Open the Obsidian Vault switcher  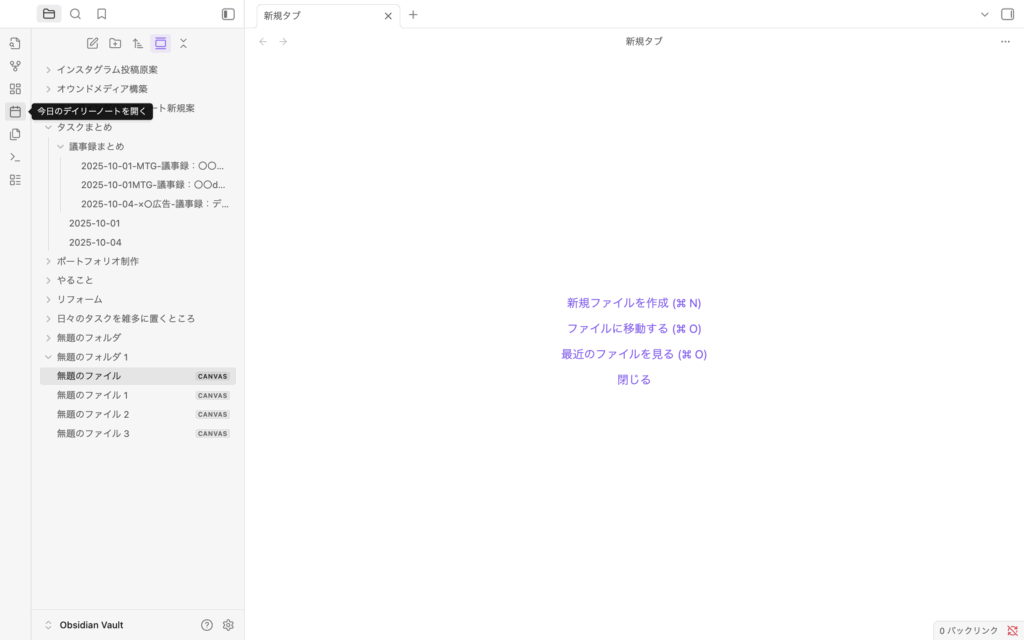(85, 625)
